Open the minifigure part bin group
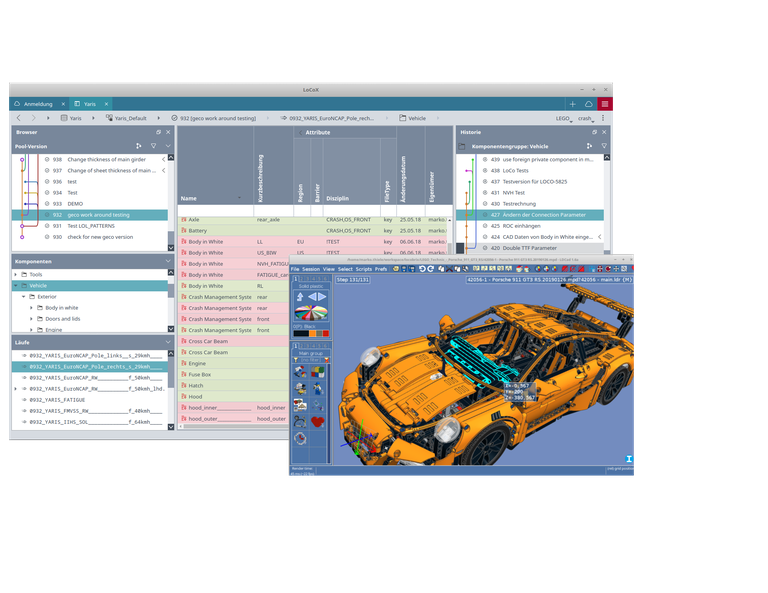Image resolution: width=768 pixels, height=593 pixels. pyautogui.click(x=318, y=389)
